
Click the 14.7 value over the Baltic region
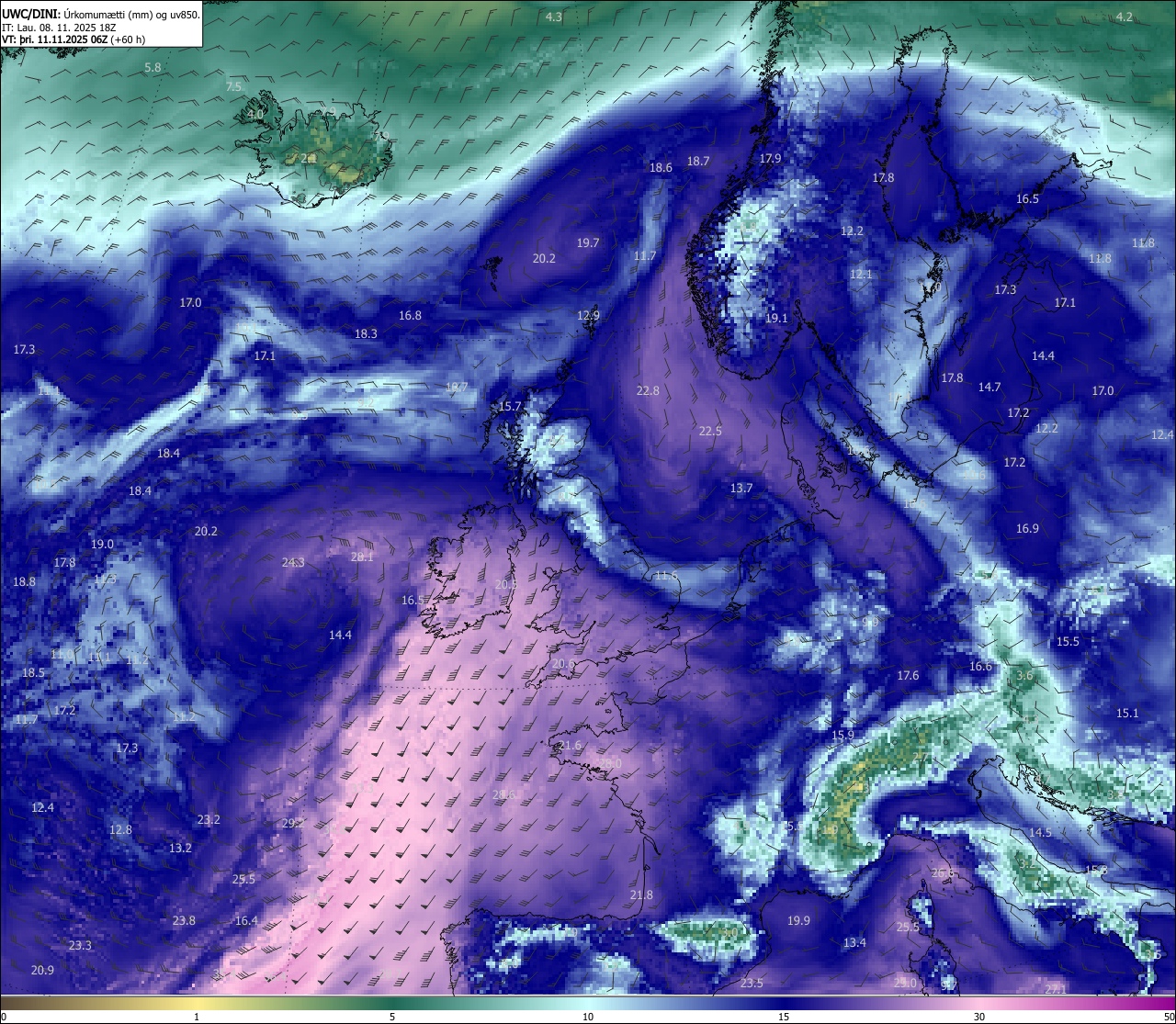[x=989, y=388]
